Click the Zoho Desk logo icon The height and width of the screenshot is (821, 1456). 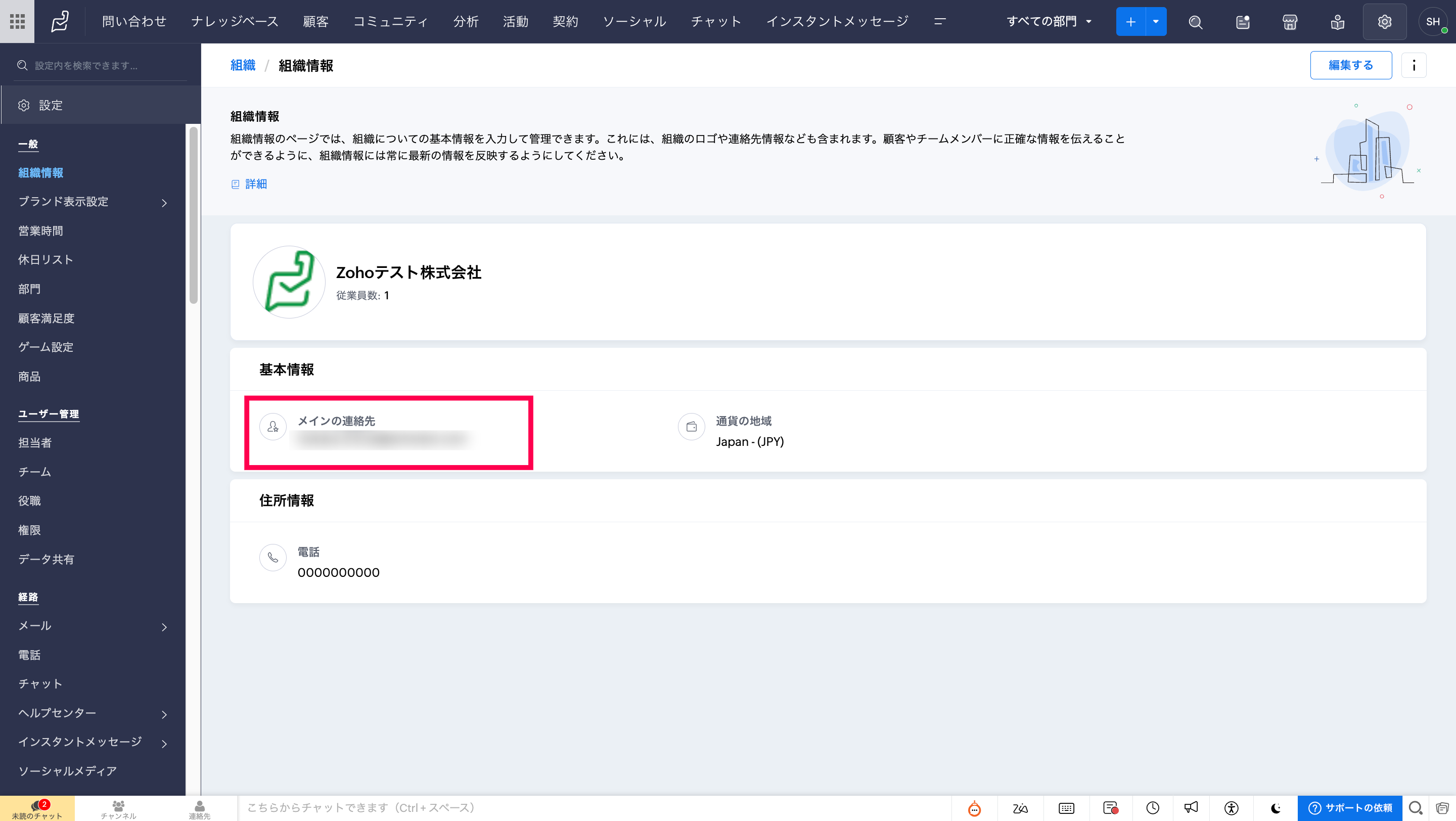(60, 21)
